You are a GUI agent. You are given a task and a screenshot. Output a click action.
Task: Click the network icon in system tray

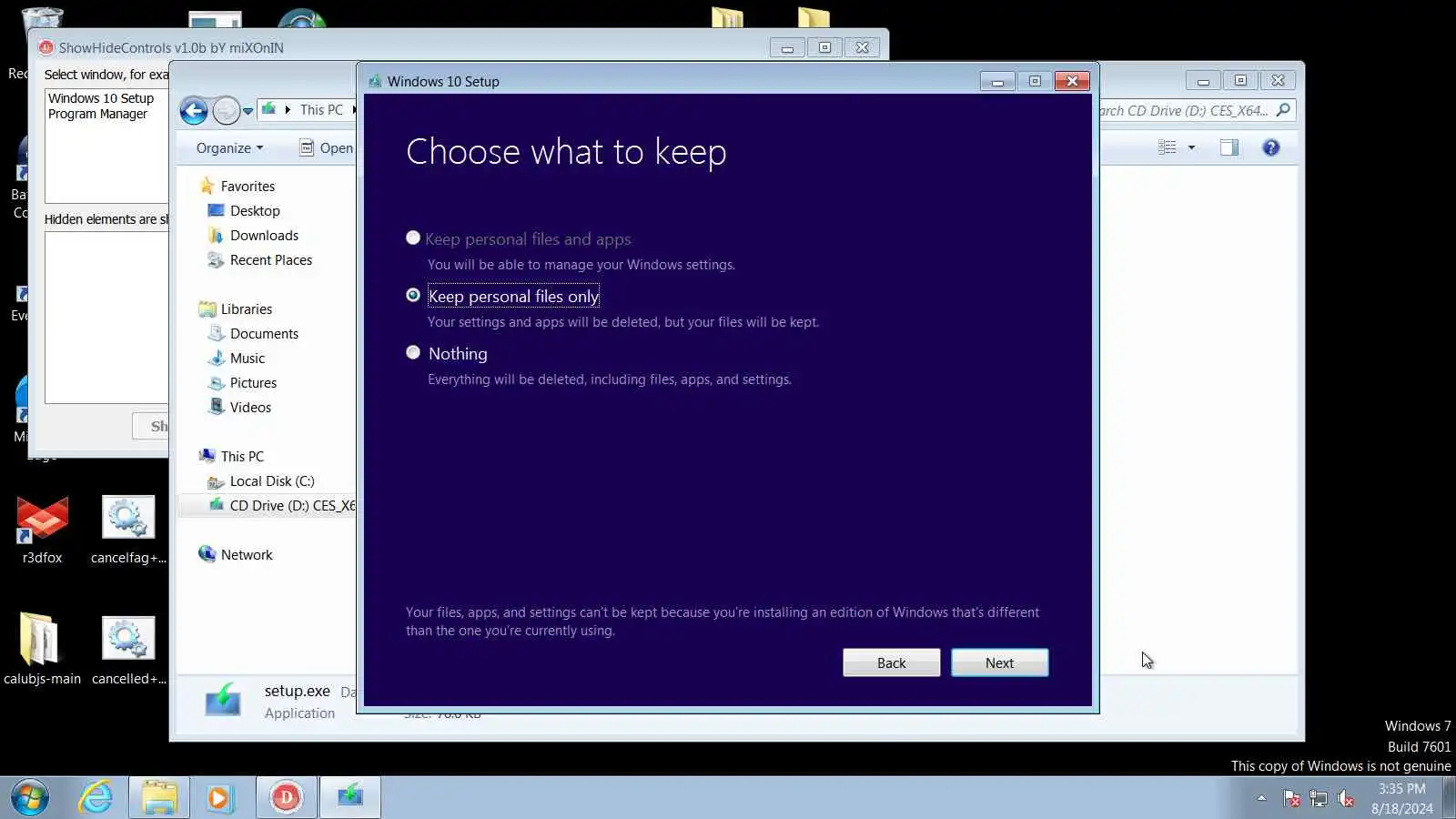point(1319,799)
